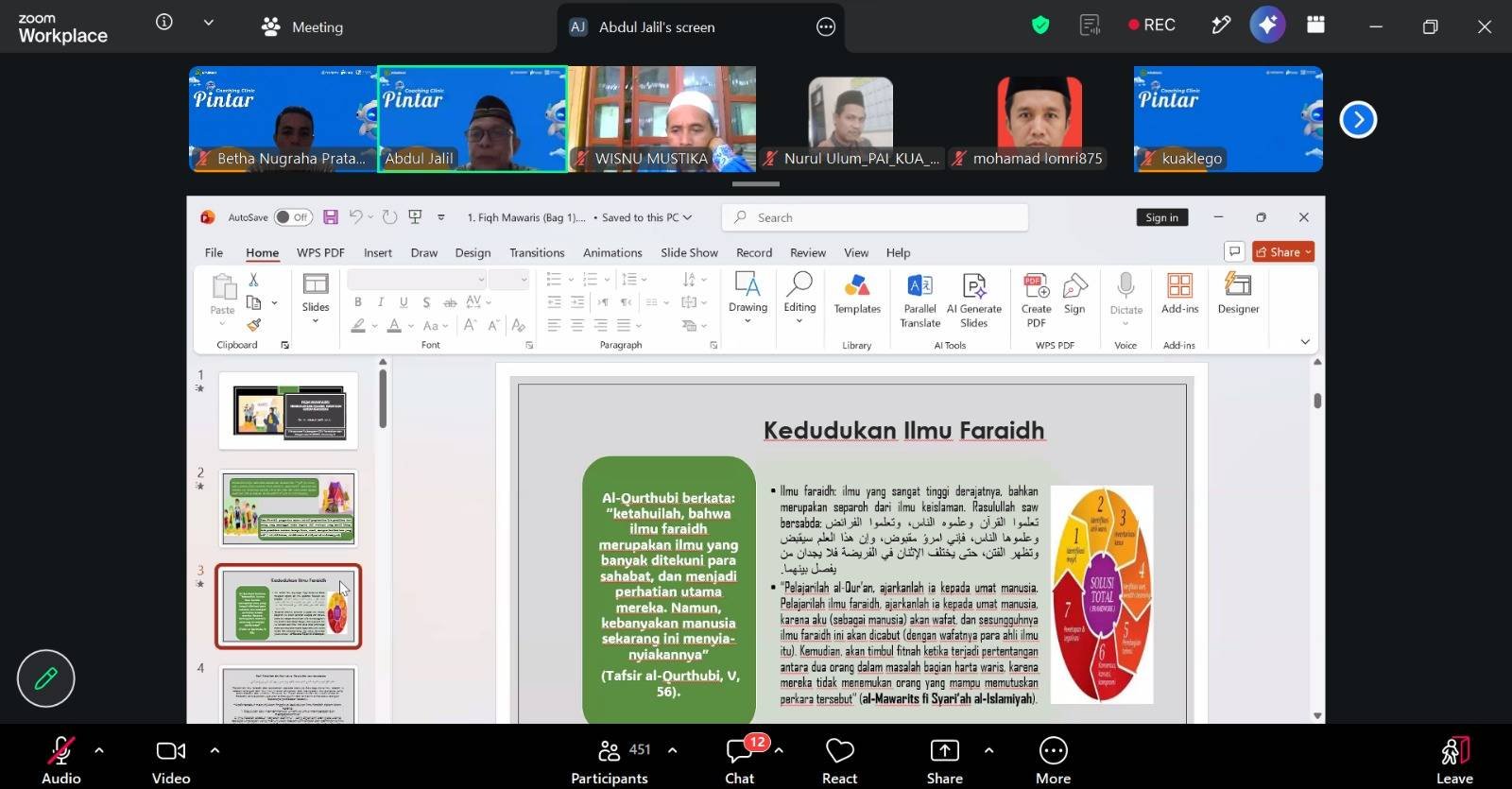This screenshot has width=1512, height=789.
Task: Open the Sign PDF tool
Action: 1074,294
